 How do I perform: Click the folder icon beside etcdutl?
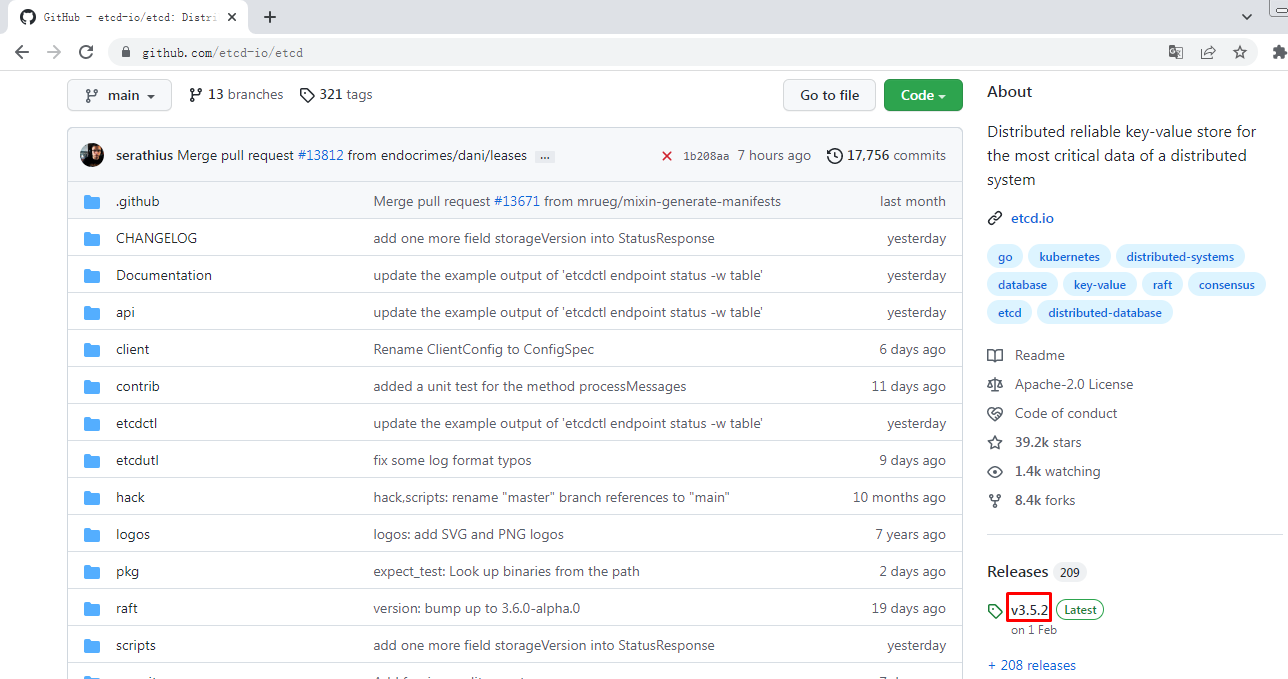(93, 461)
